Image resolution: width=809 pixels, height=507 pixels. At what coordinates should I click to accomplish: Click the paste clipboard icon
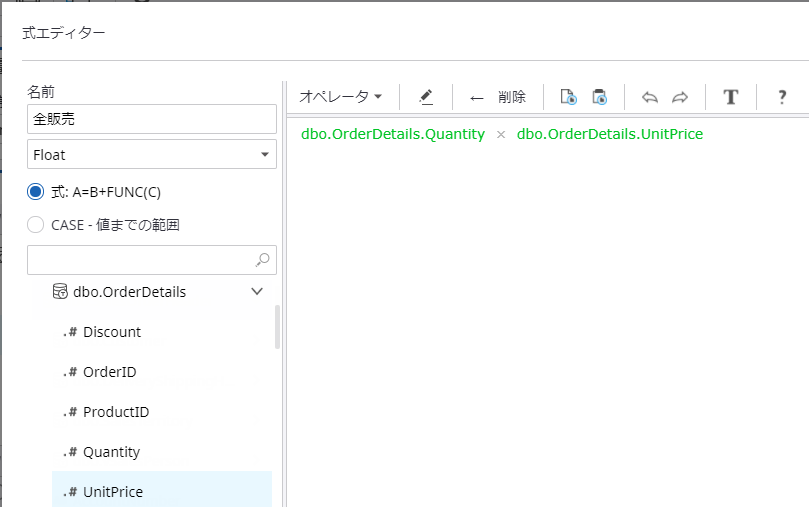pyautogui.click(x=599, y=97)
